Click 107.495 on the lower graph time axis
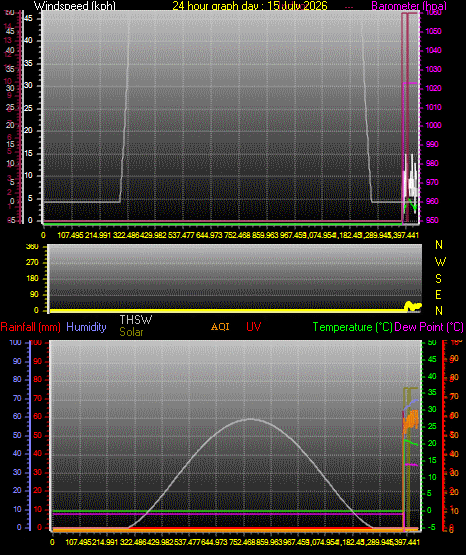 [78, 542]
